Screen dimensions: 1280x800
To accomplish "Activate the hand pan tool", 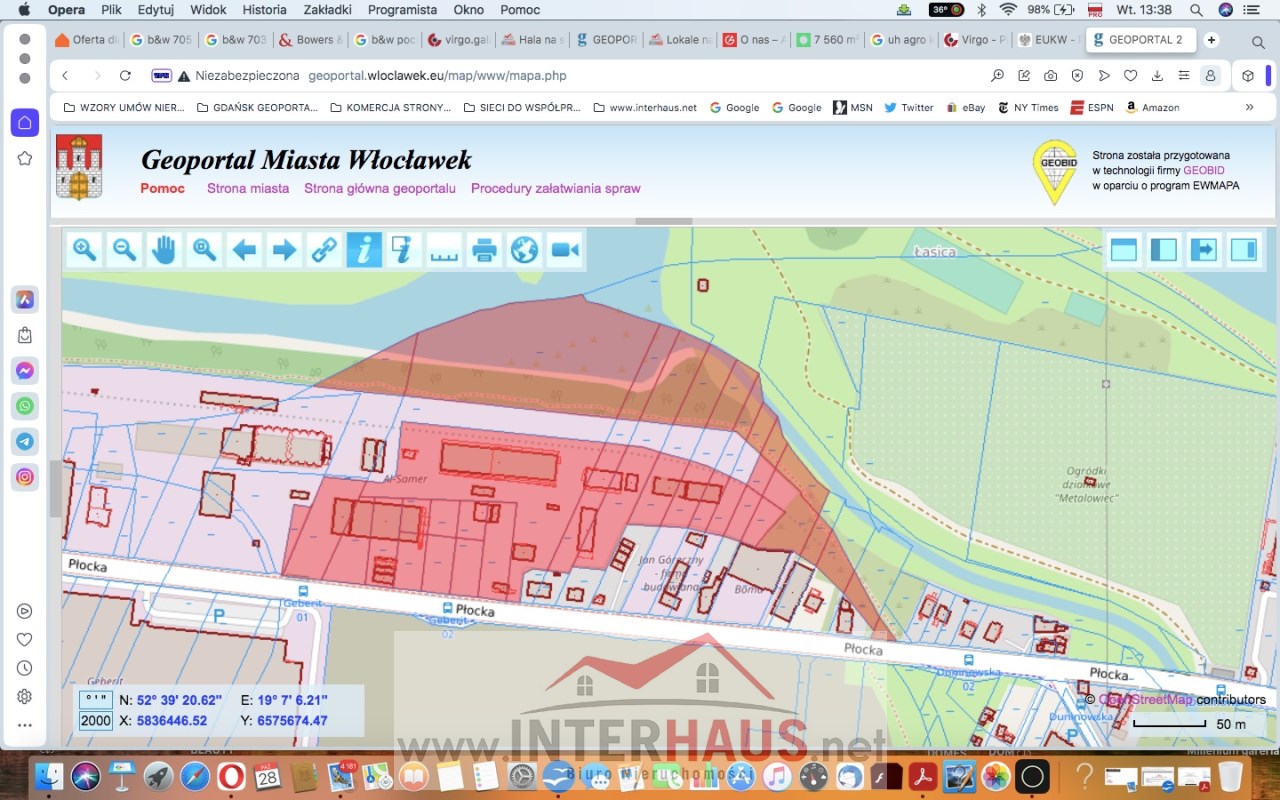I will point(164,249).
